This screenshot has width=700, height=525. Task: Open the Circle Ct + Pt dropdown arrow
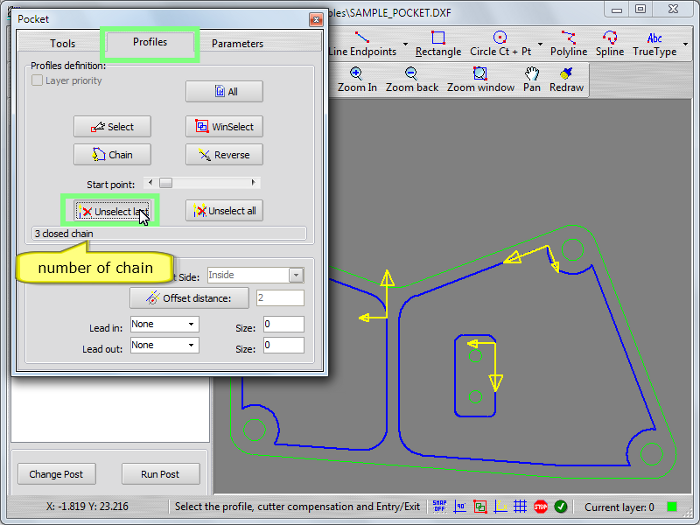[540, 45]
